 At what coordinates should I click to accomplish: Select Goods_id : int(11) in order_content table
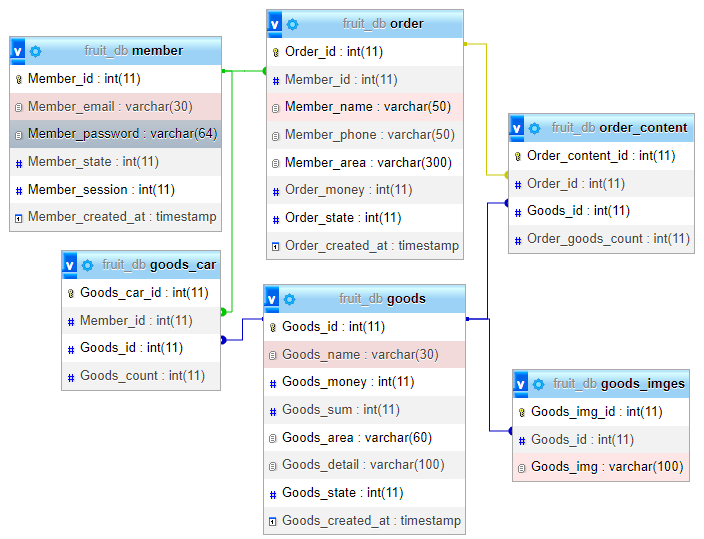click(x=601, y=211)
